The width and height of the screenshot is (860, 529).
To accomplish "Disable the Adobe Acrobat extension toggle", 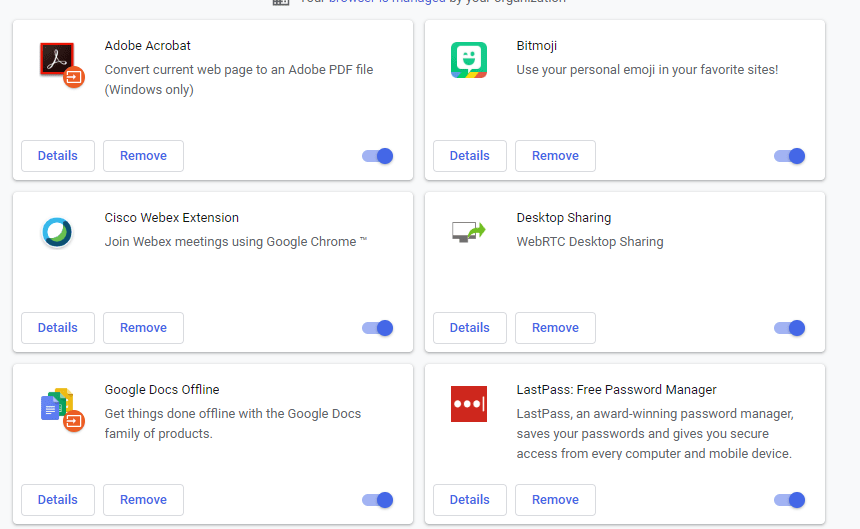I will coord(377,156).
